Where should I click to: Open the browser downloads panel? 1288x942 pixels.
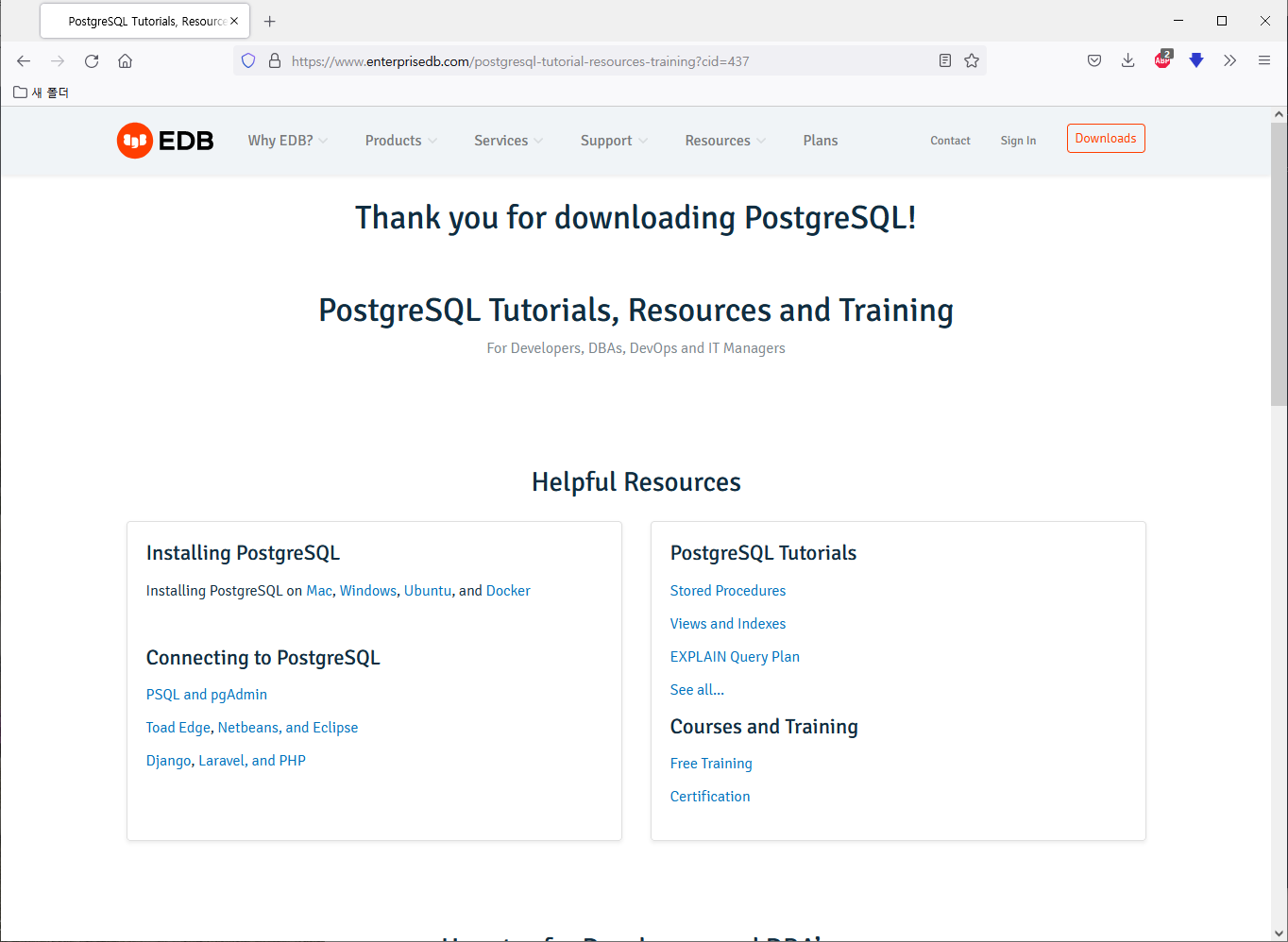1127,61
